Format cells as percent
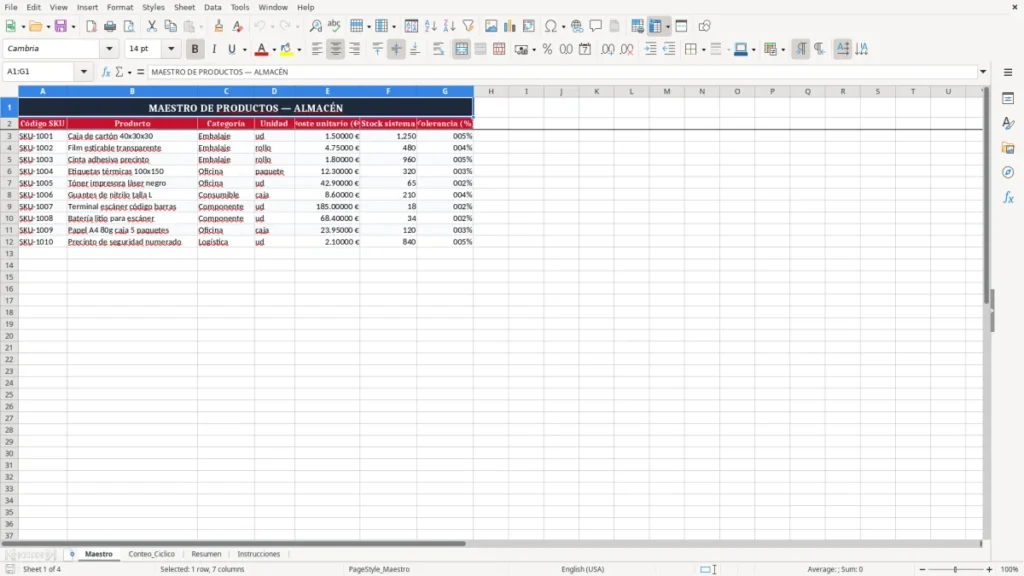 [547, 49]
